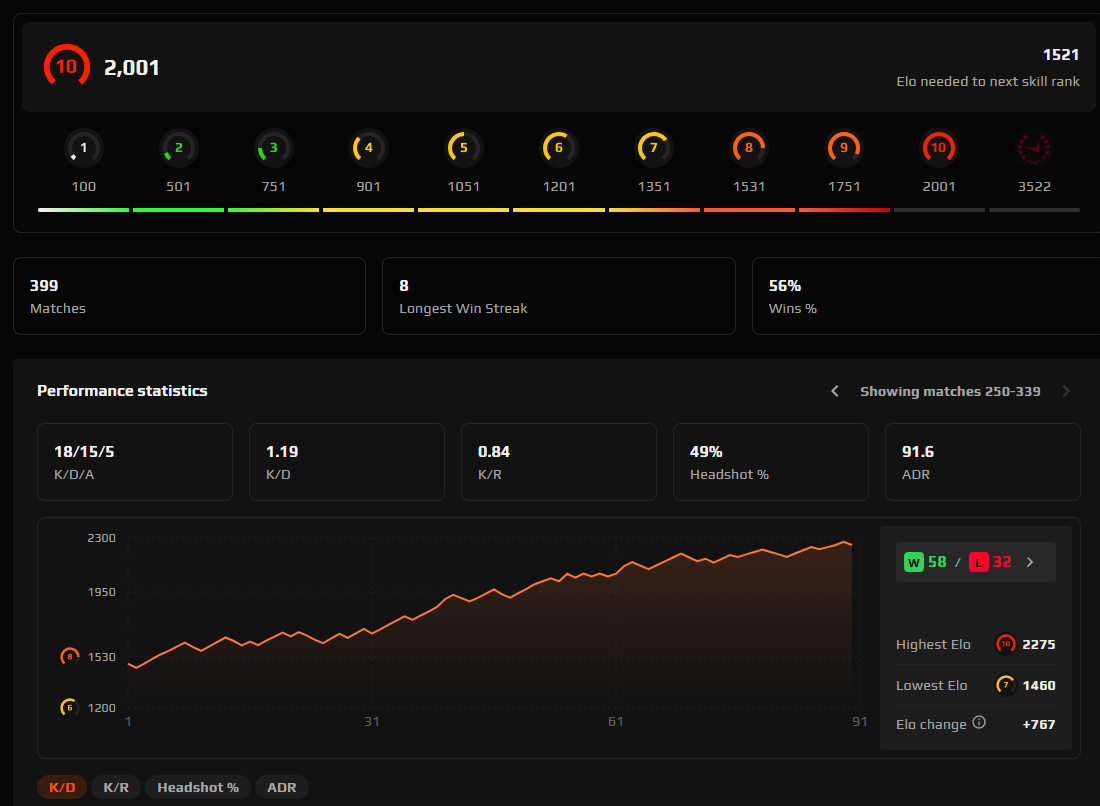Image resolution: width=1100 pixels, height=806 pixels.
Task: Switch the chart to K/R stats
Action: tap(115, 787)
